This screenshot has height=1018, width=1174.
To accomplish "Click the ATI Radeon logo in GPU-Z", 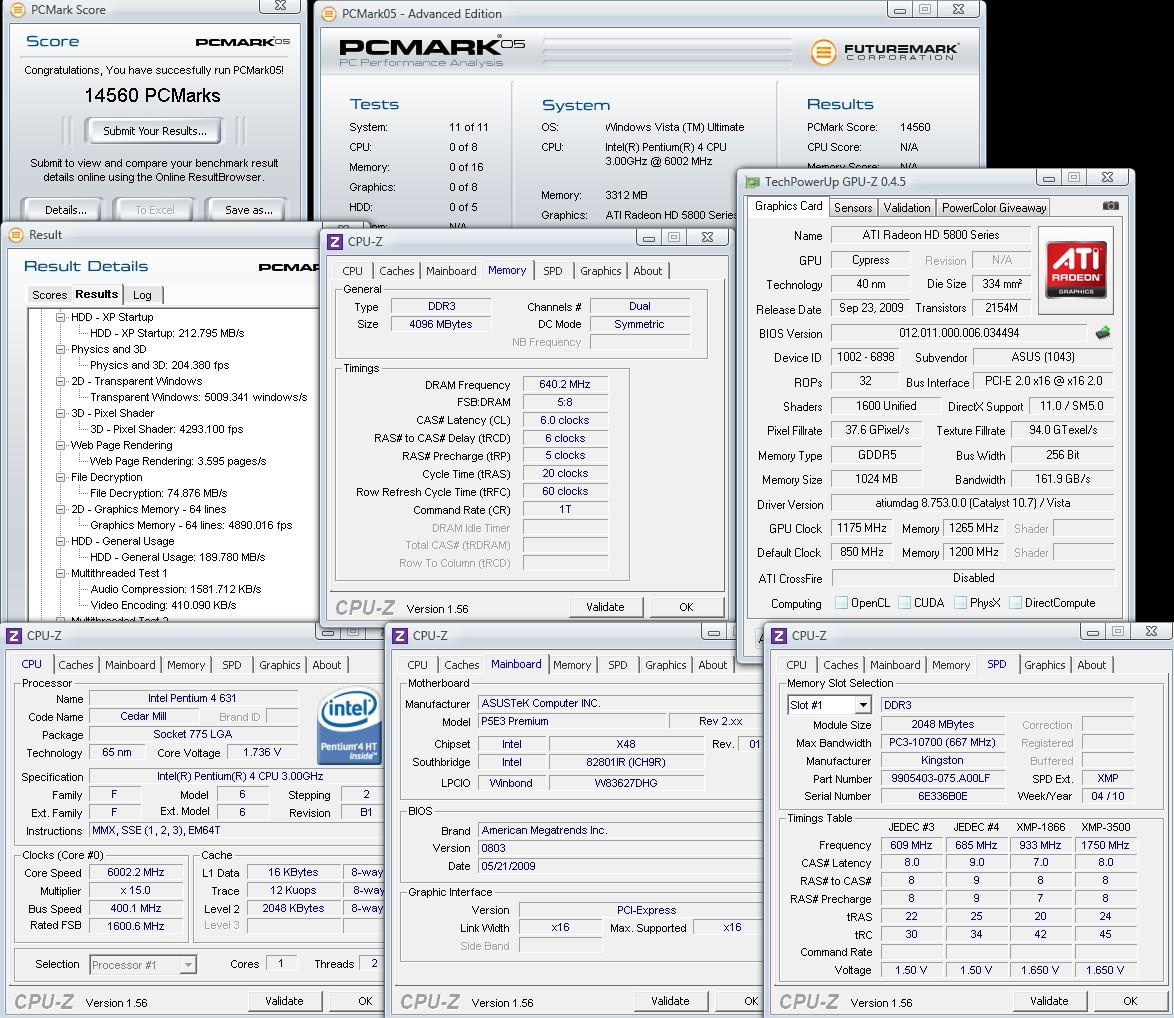I will pyautogui.click(x=1076, y=269).
